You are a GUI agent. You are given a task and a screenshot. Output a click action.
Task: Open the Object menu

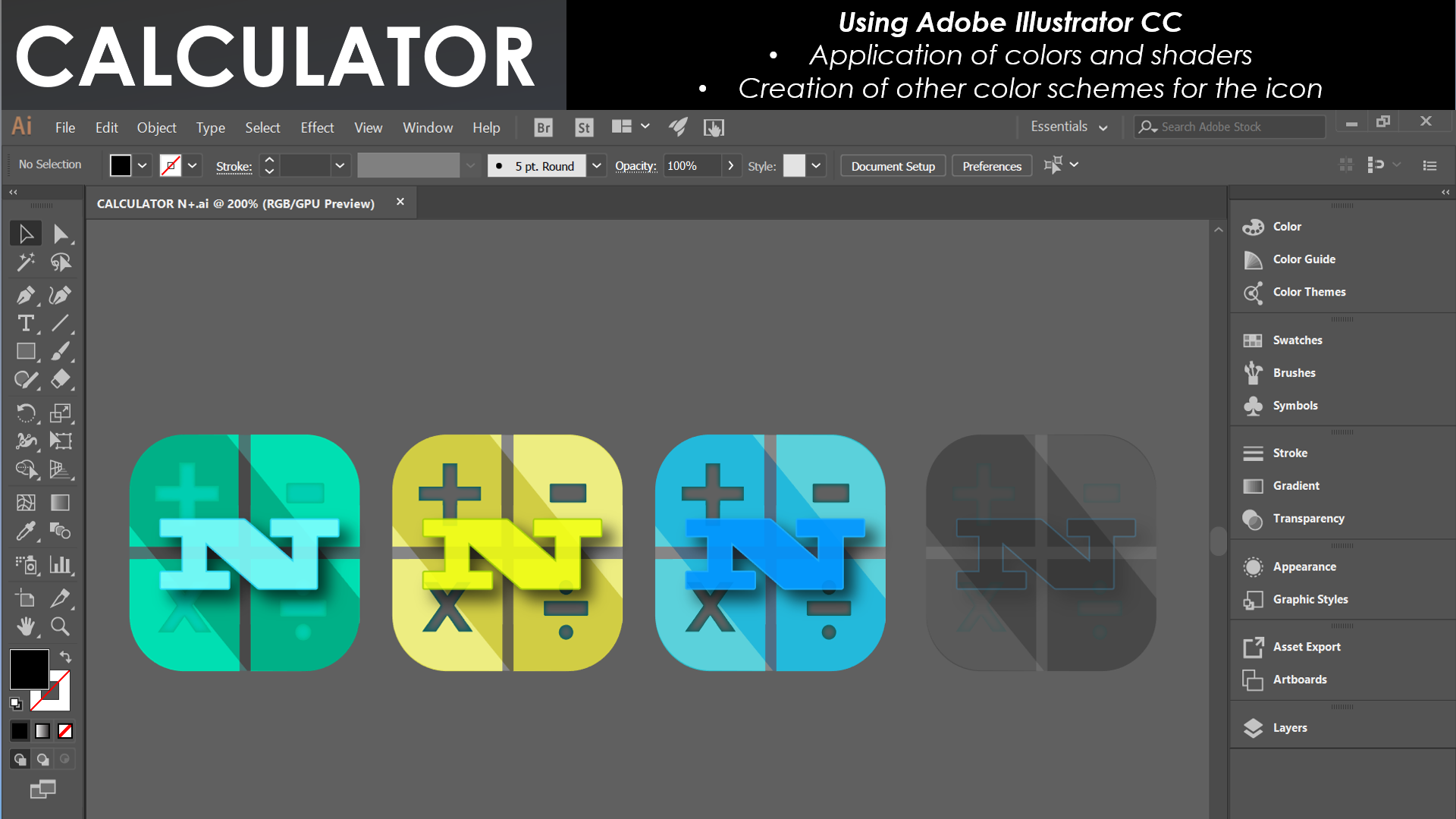point(156,127)
